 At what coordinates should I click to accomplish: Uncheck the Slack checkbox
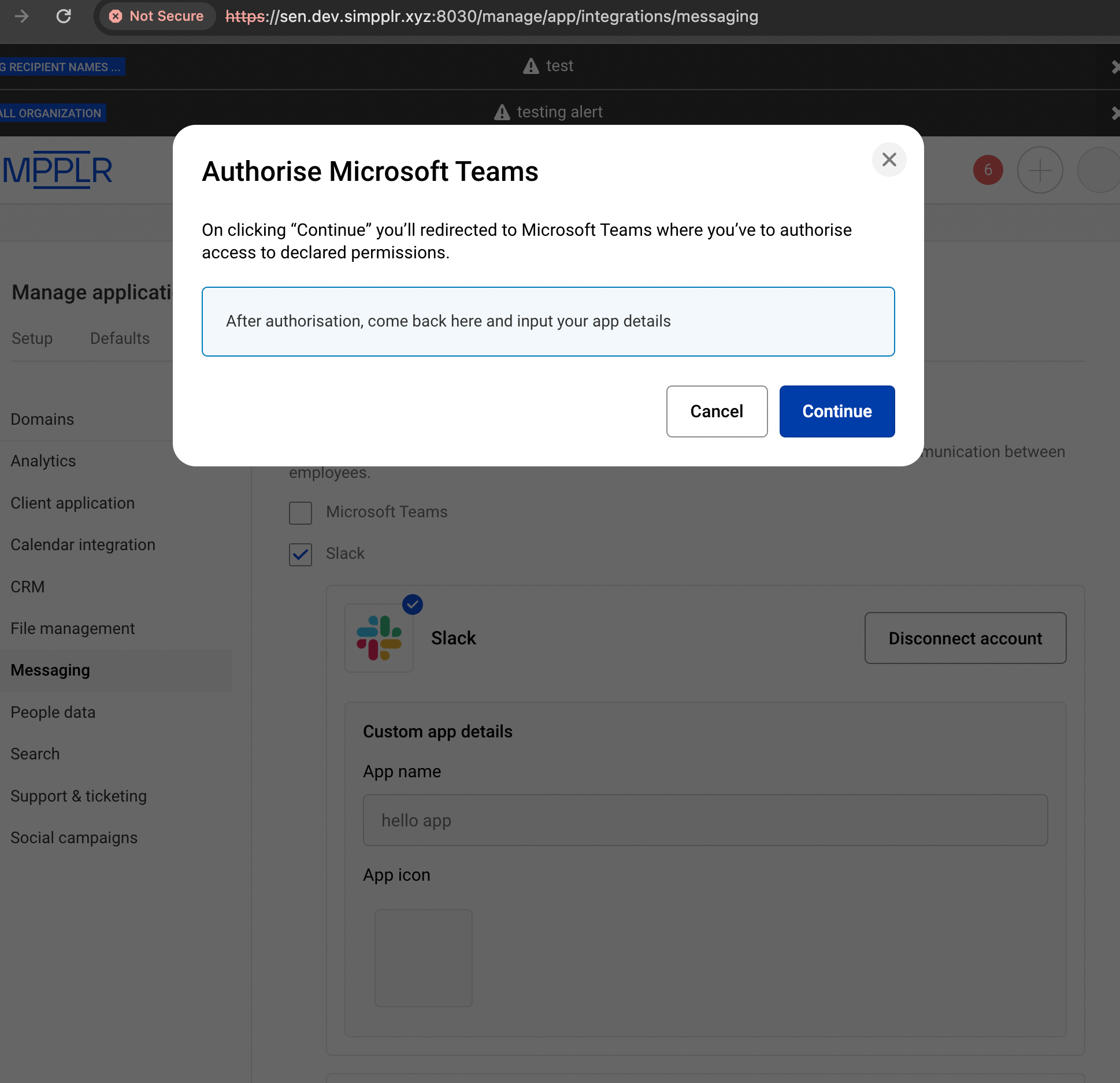tap(301, 554)
